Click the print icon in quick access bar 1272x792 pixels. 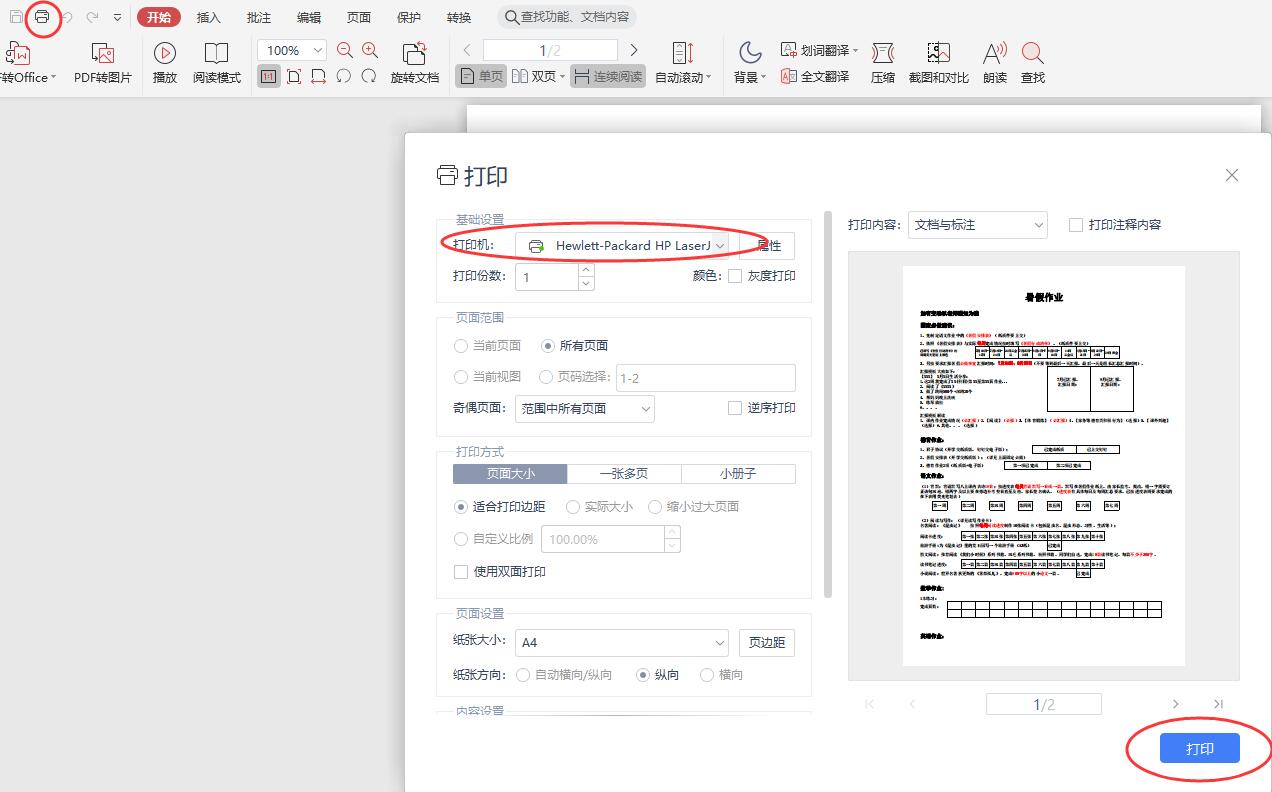tap(42, 17)
